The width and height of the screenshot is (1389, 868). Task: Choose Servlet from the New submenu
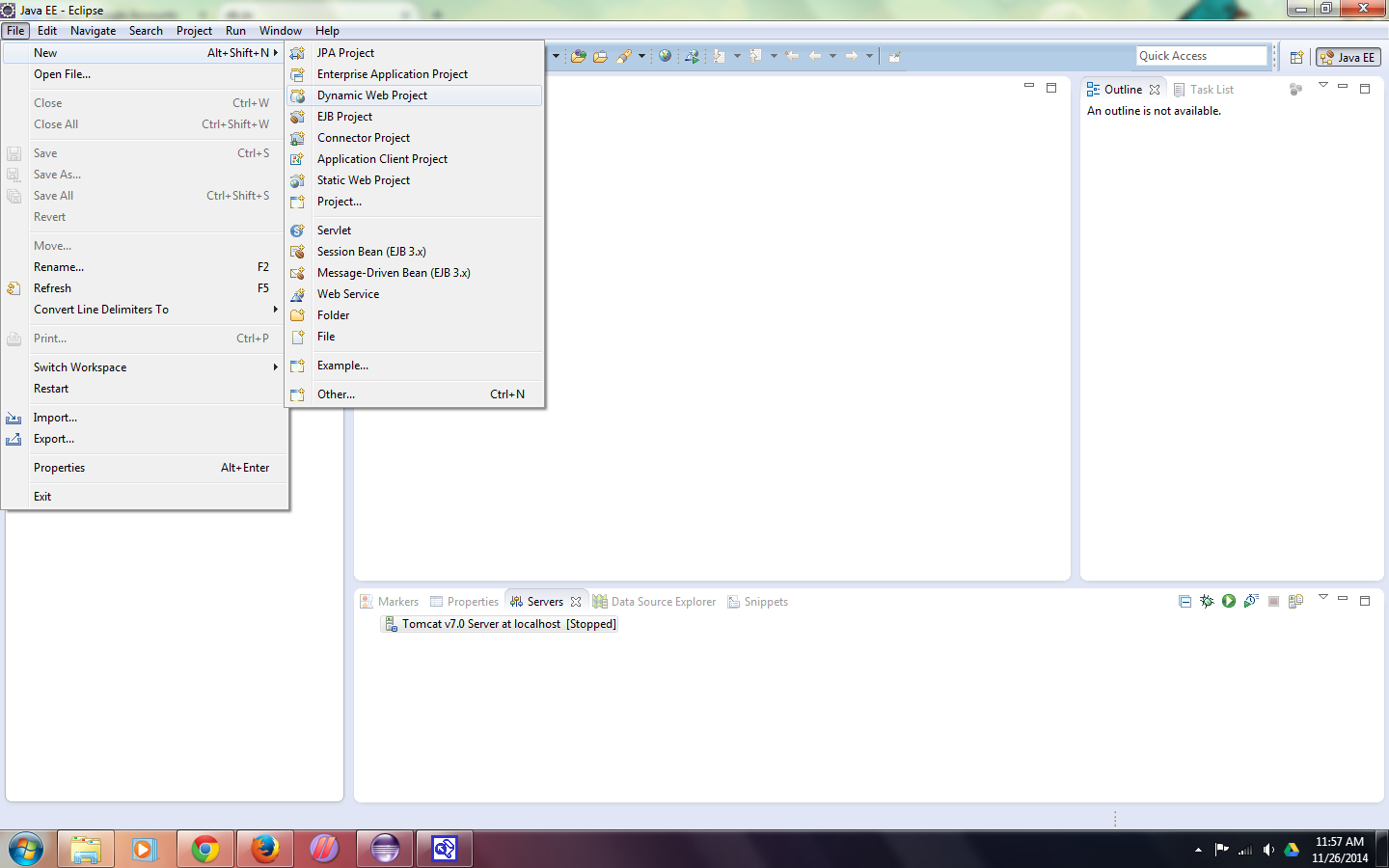[x=415, y=231]
